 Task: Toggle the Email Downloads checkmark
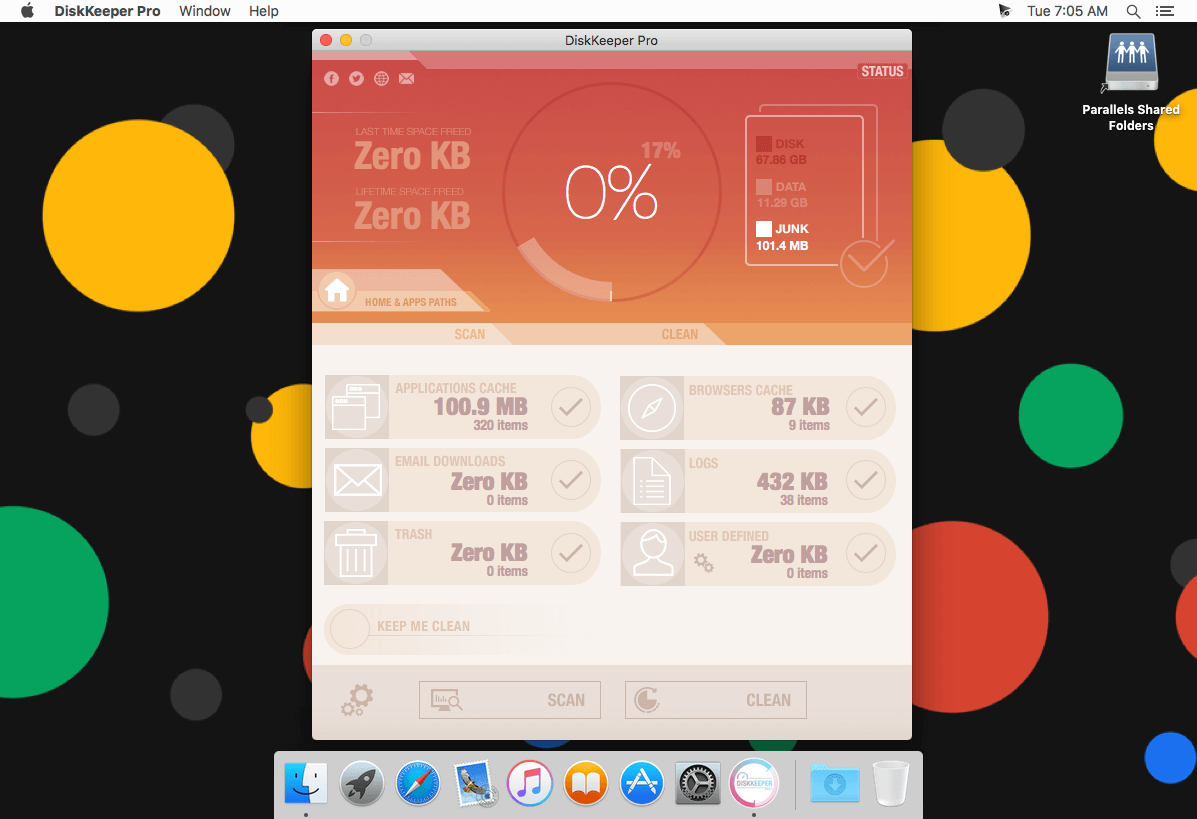click(570, 480)
